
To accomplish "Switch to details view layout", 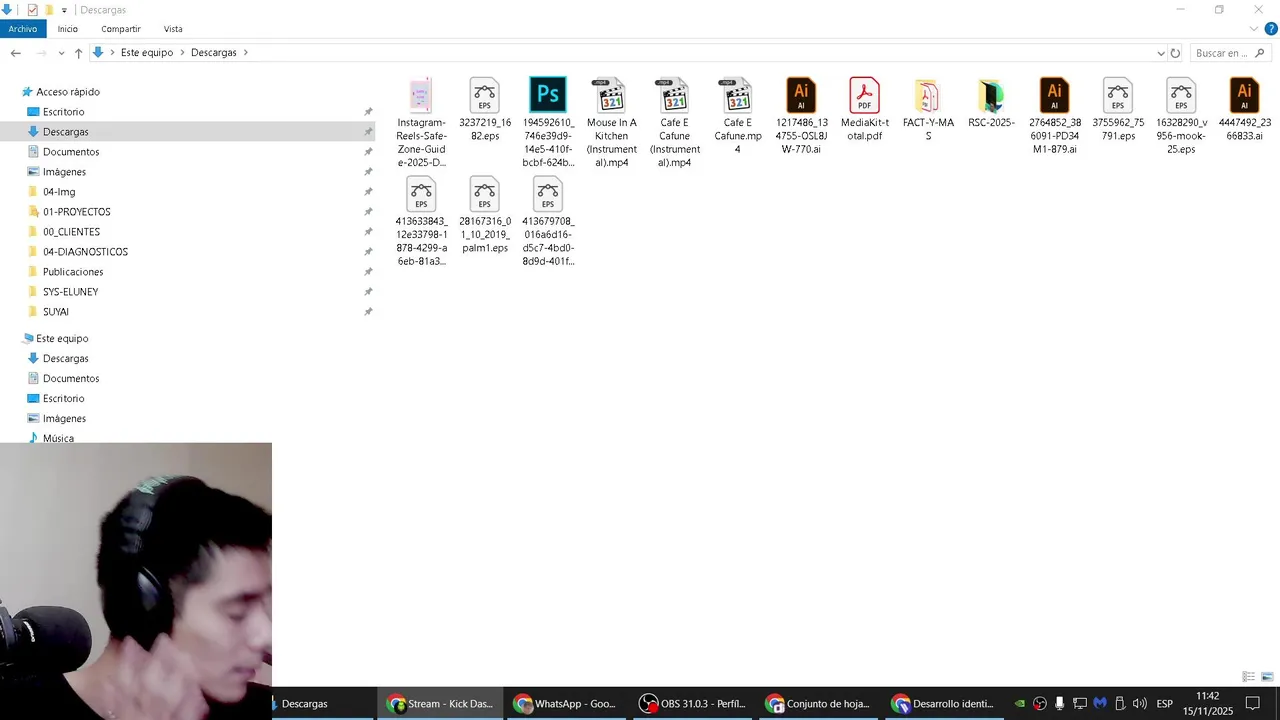I will (x=1248, y=677).
